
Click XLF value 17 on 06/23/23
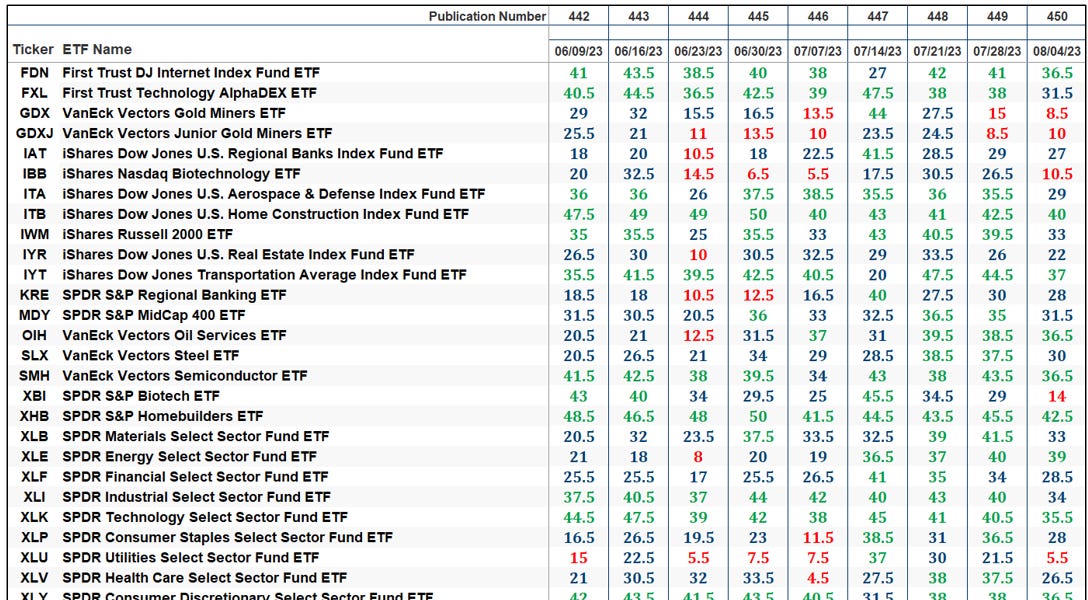(x=698, y=477)
